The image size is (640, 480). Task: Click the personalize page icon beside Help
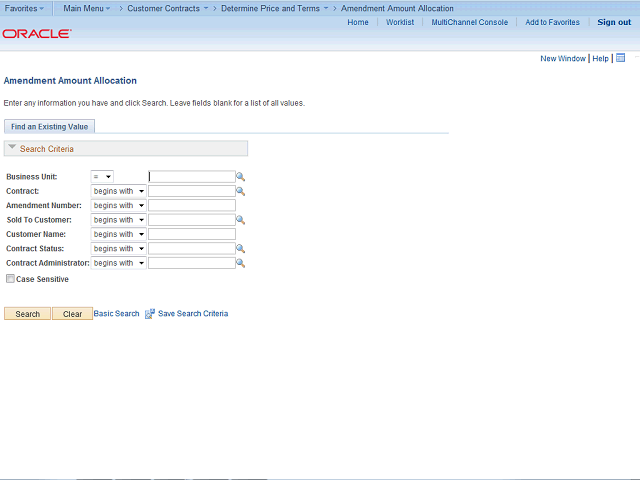(x=620, y=58)
